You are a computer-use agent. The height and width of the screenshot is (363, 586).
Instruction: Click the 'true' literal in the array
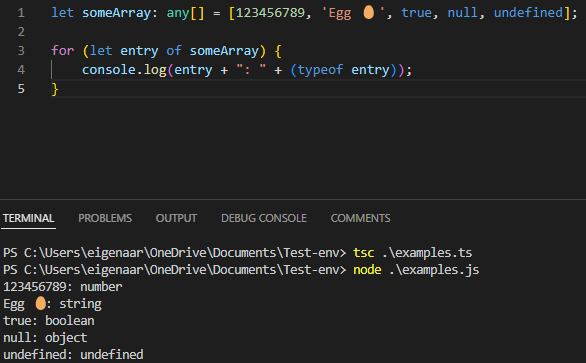click(x=417, y=13)
